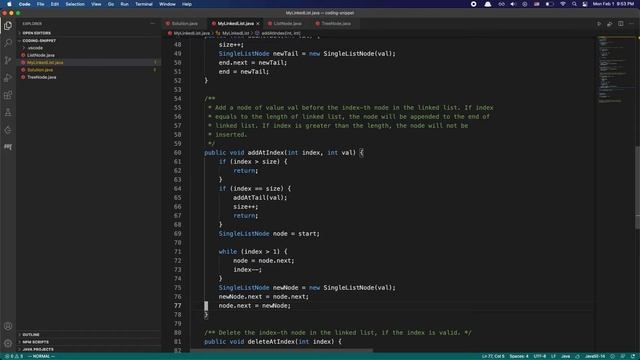Click the editor vertical scrollbar thumb
Image resolution: width=640 pixels, height=360 pixels.
tap(637, 187)
